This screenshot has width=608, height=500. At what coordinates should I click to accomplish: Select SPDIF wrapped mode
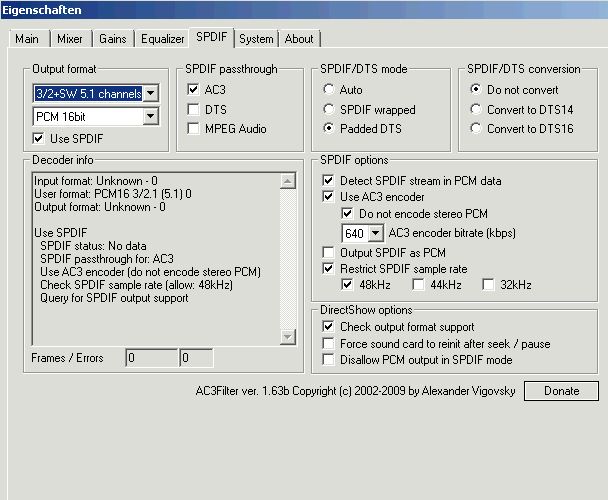[x=329, y=109]
